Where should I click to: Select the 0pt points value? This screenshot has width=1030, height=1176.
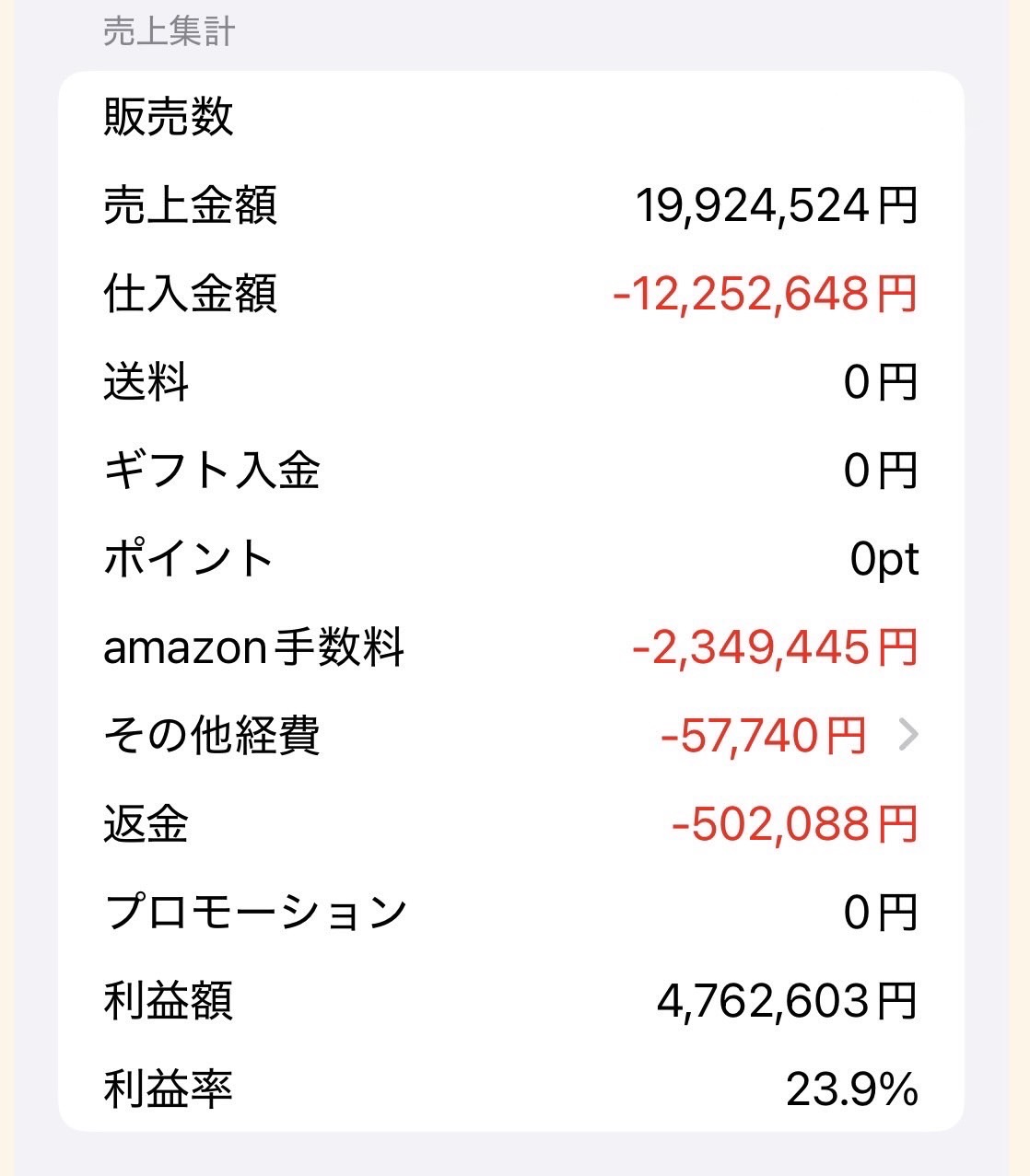(884, 559)
